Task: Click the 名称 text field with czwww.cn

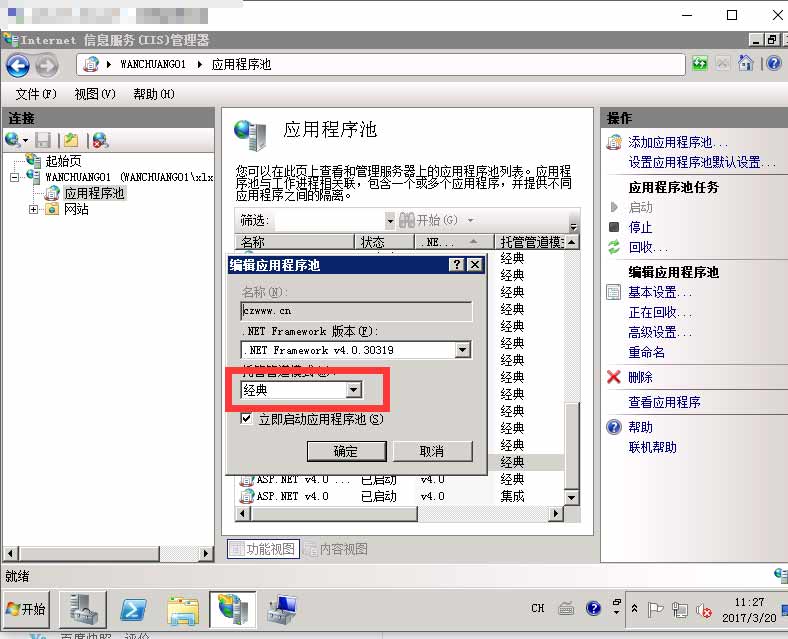Action: (356, 311)
